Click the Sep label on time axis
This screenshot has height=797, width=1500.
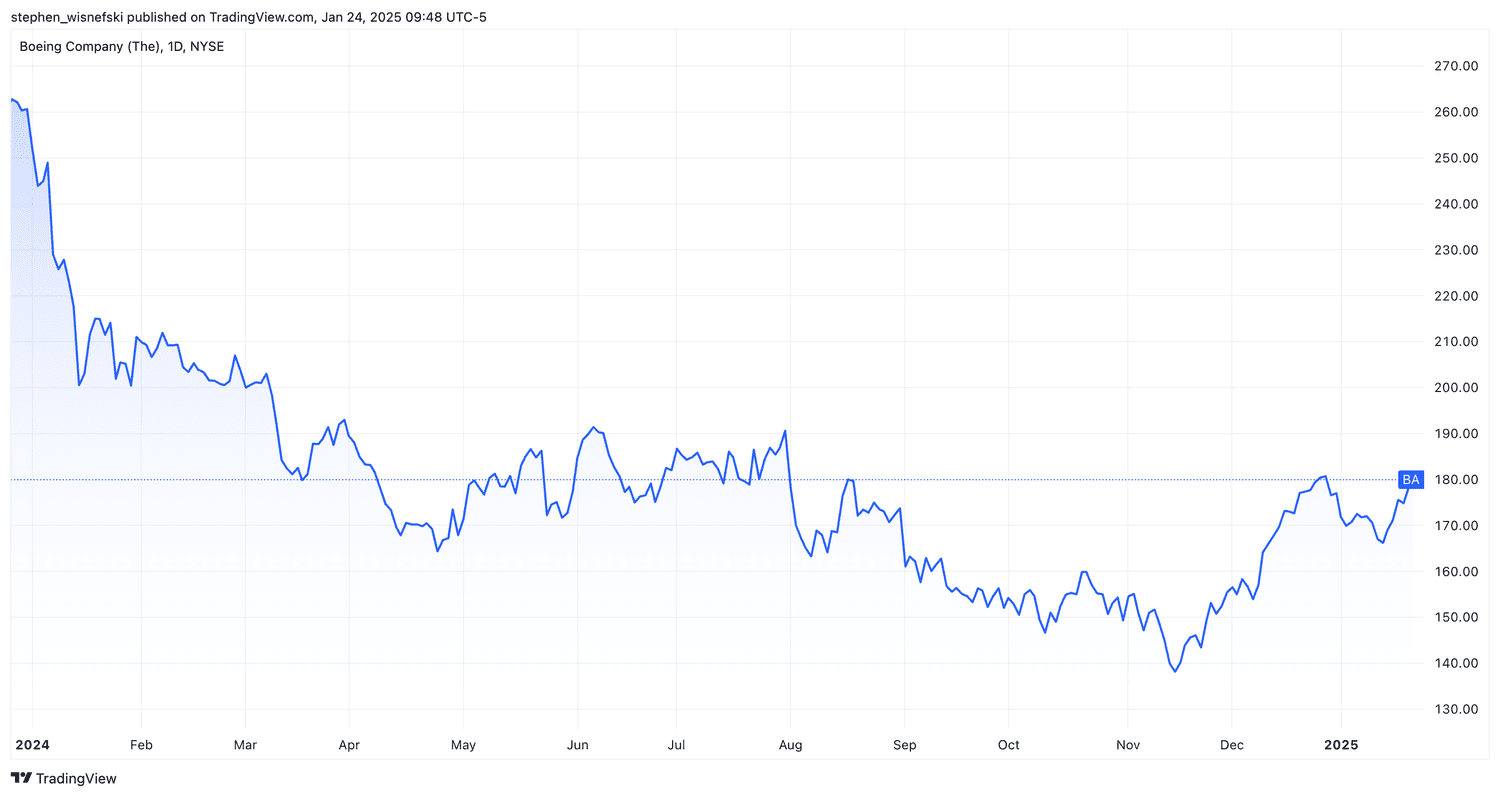point(904,745)
